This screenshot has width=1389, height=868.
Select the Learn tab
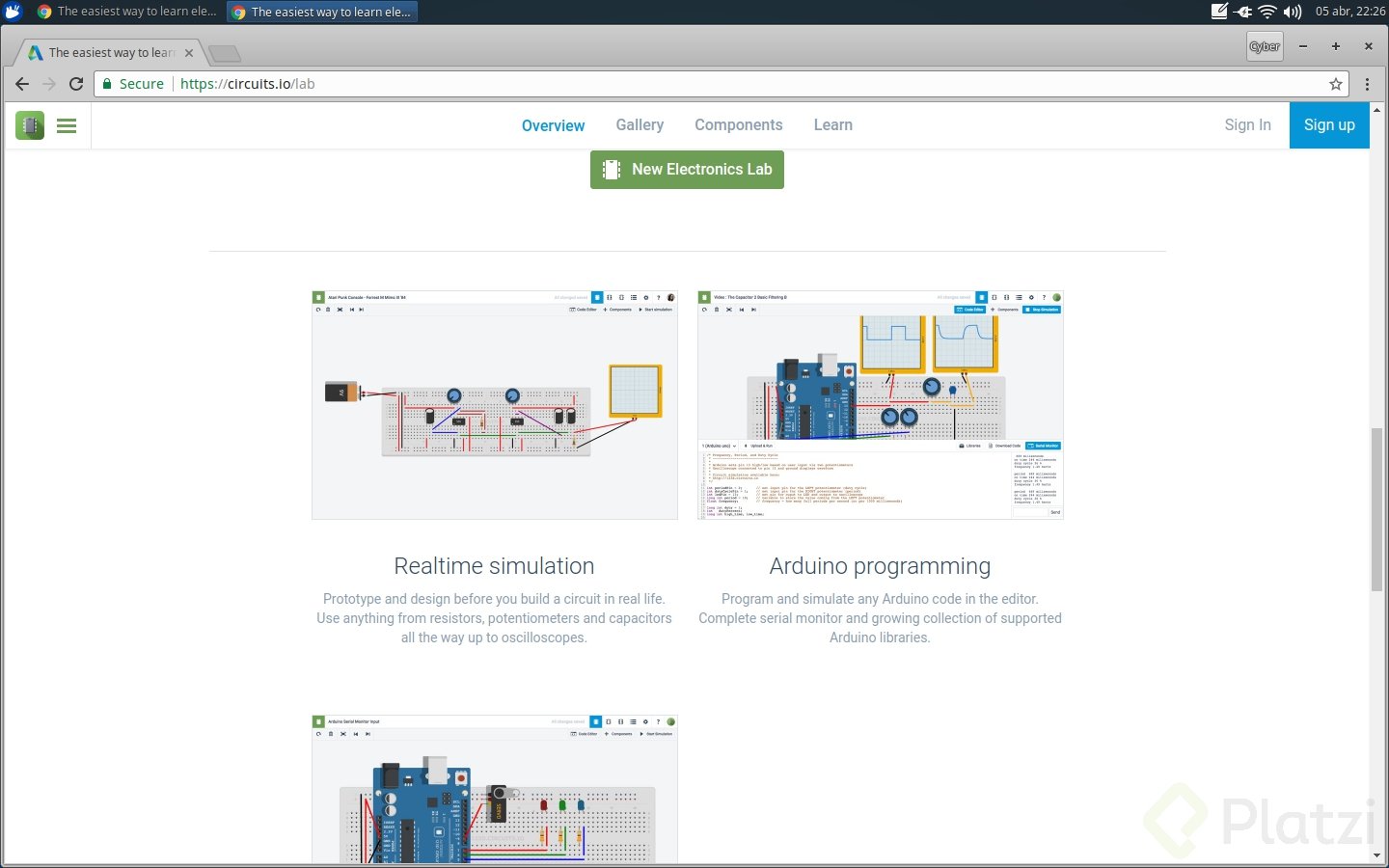833,125
